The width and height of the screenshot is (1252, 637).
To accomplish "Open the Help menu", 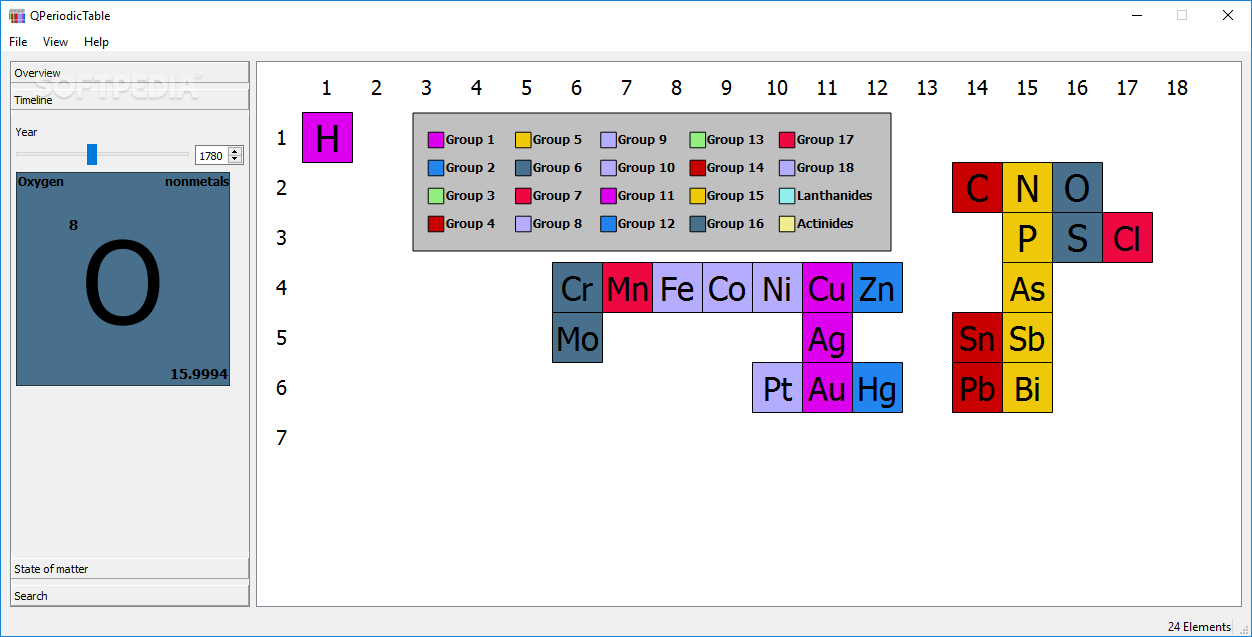I will 96,42.
